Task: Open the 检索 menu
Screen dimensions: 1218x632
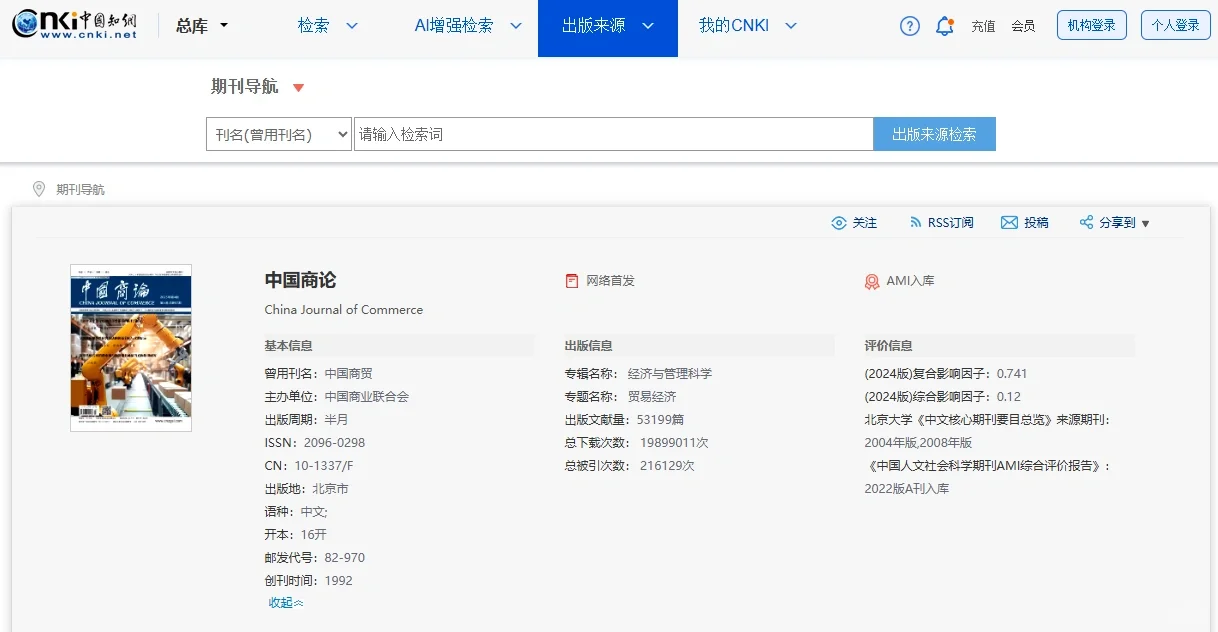Action: (x=313, y=26)
